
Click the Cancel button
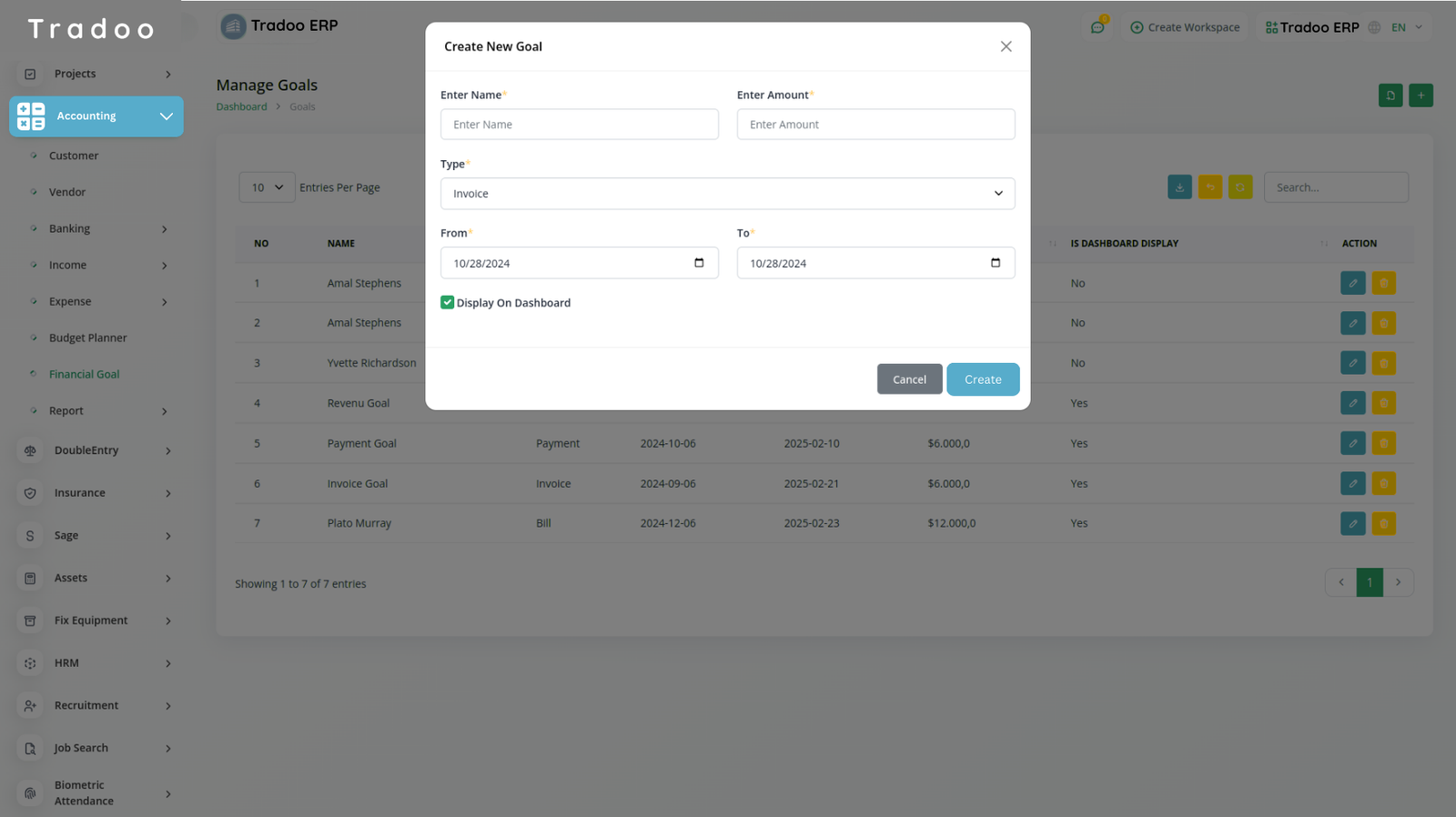909,379
